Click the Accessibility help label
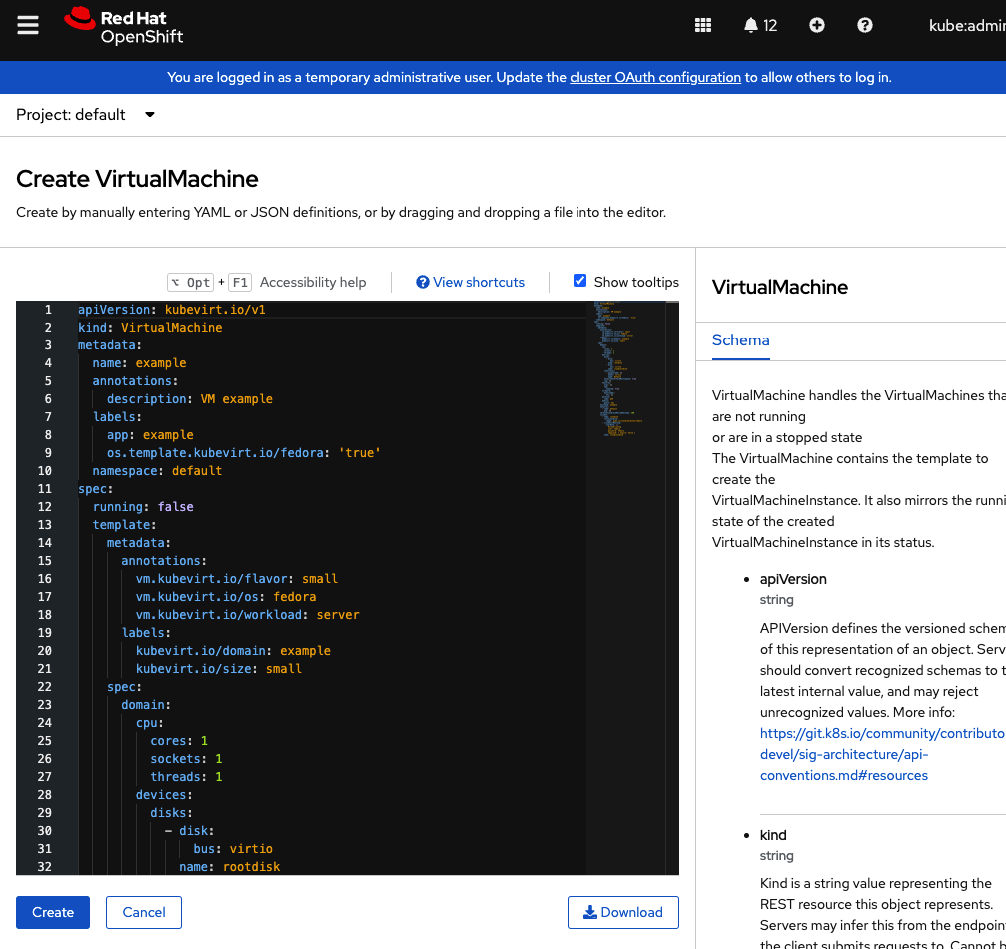 point(313,283)
